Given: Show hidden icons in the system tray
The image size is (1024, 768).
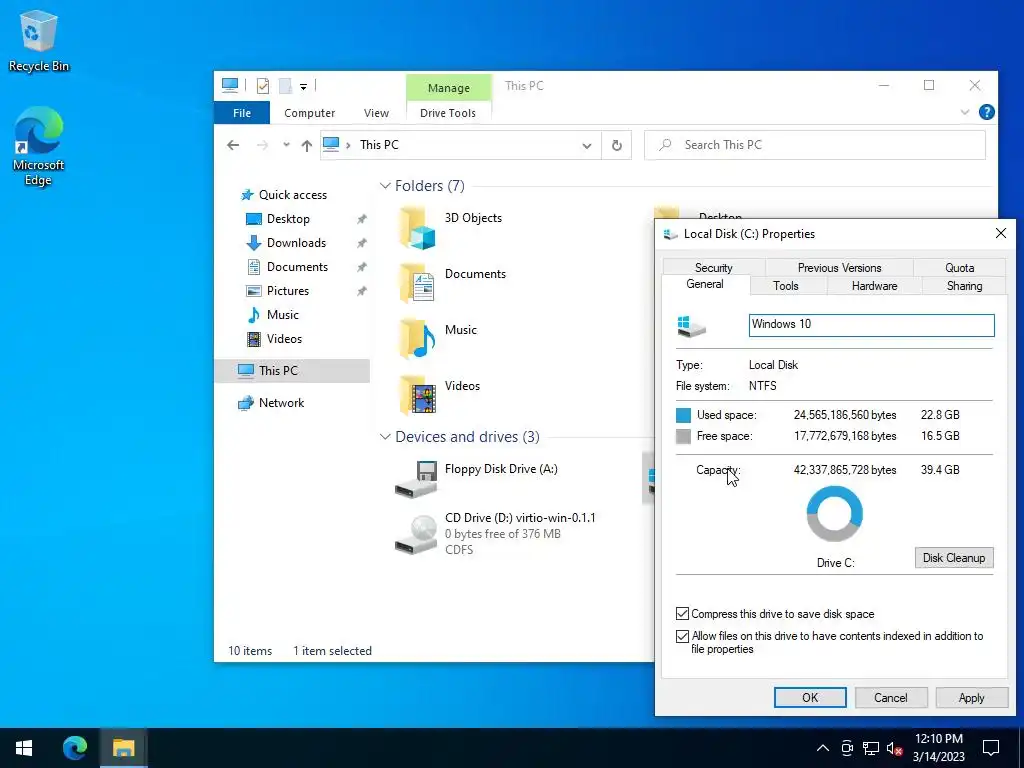Looking at the screenshot, I should 823,748.
